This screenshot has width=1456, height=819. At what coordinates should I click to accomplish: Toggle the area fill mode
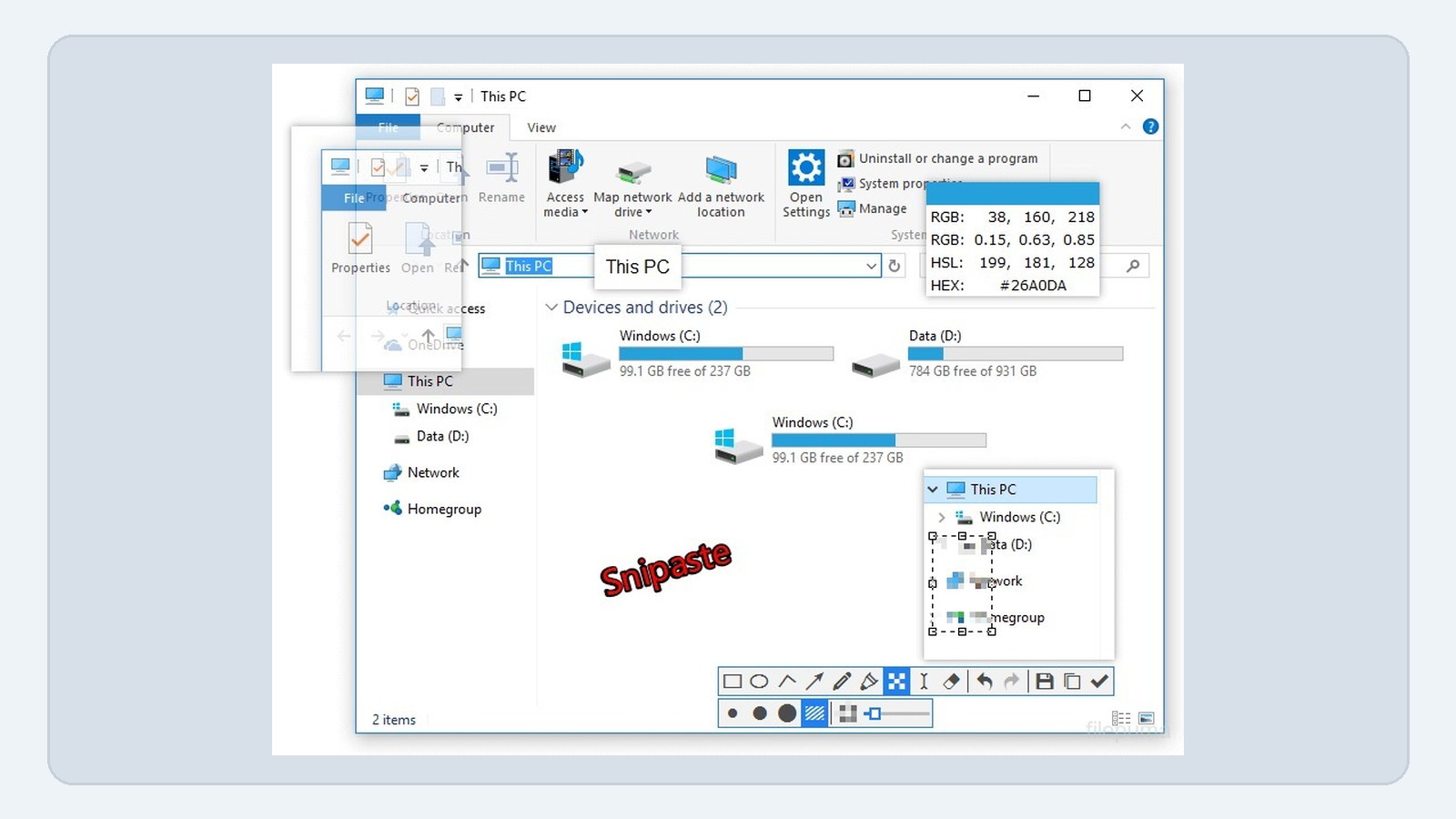(815, 713)
